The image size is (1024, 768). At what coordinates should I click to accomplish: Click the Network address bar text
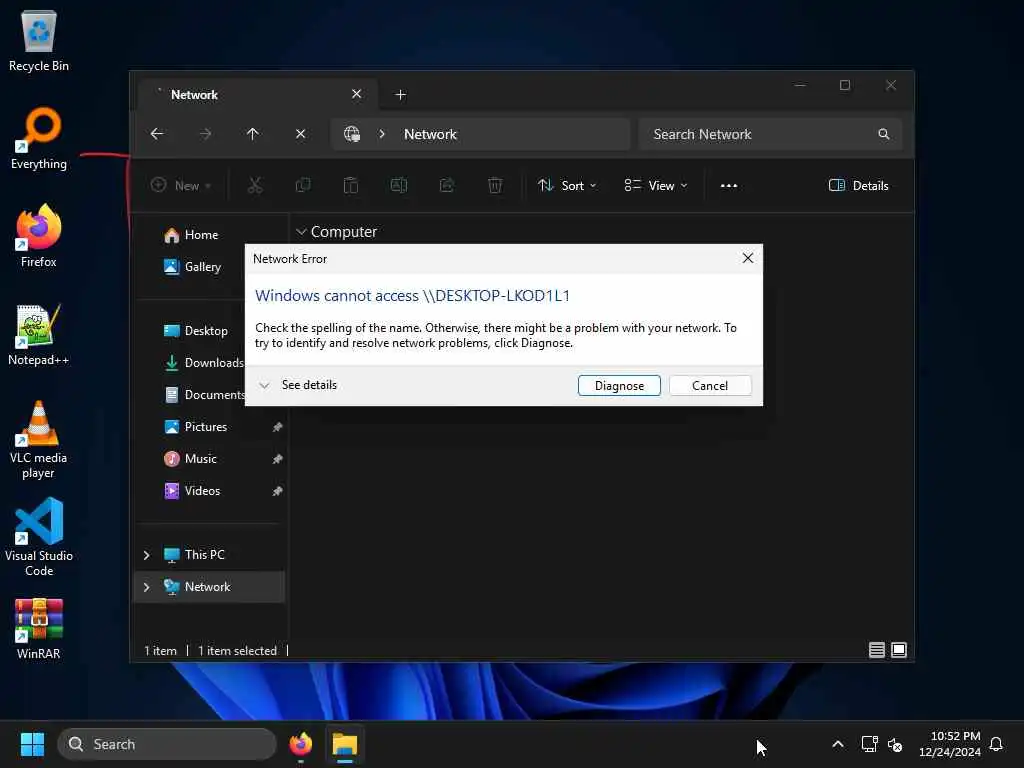pyautogui.click(x=430, y=134)
